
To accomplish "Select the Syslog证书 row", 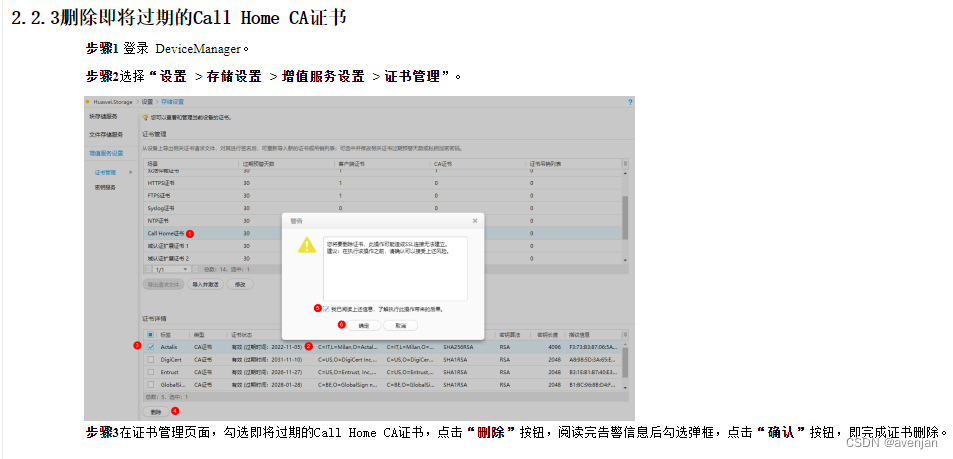I will [382, 208].
